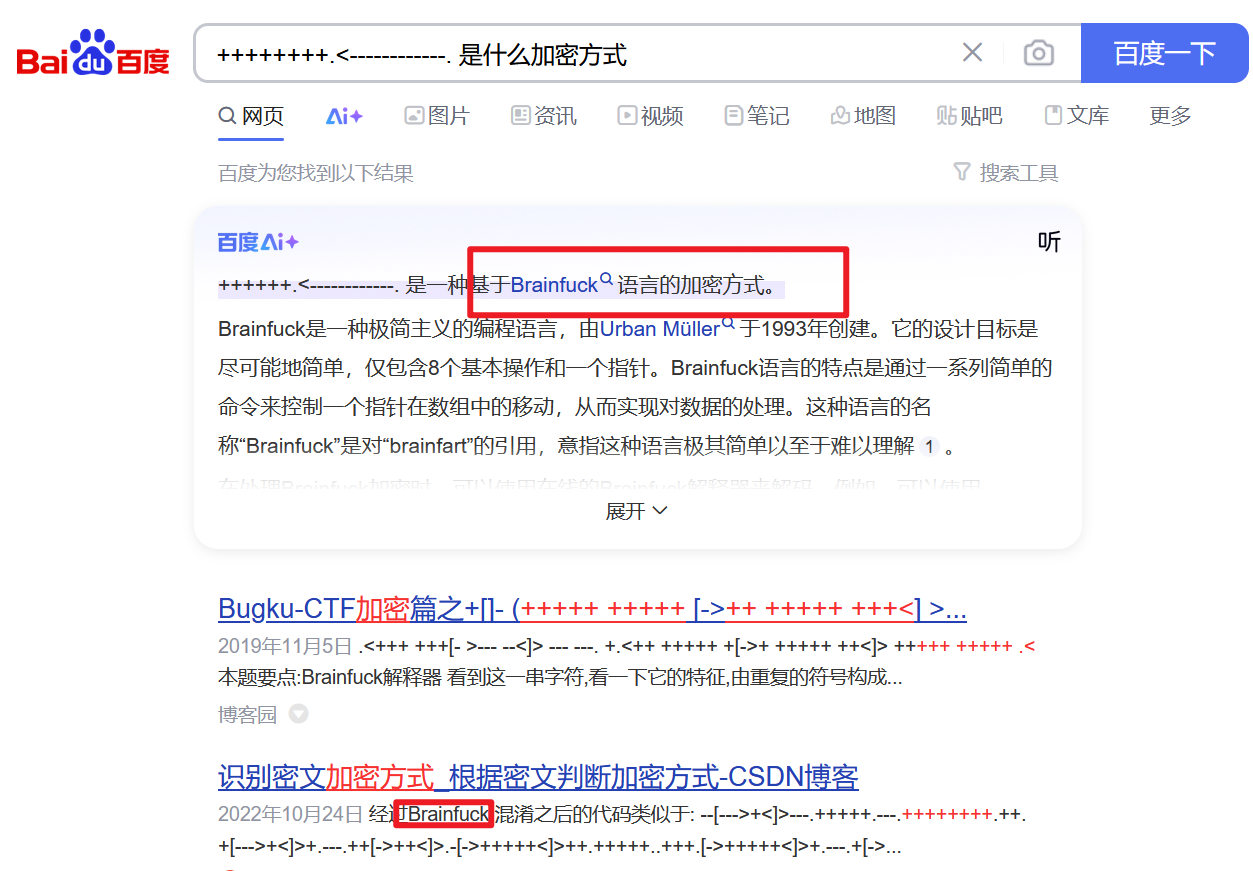Open the AI+ tab
Viewport: 1253px width, 871px height.
tap(344, 116)
